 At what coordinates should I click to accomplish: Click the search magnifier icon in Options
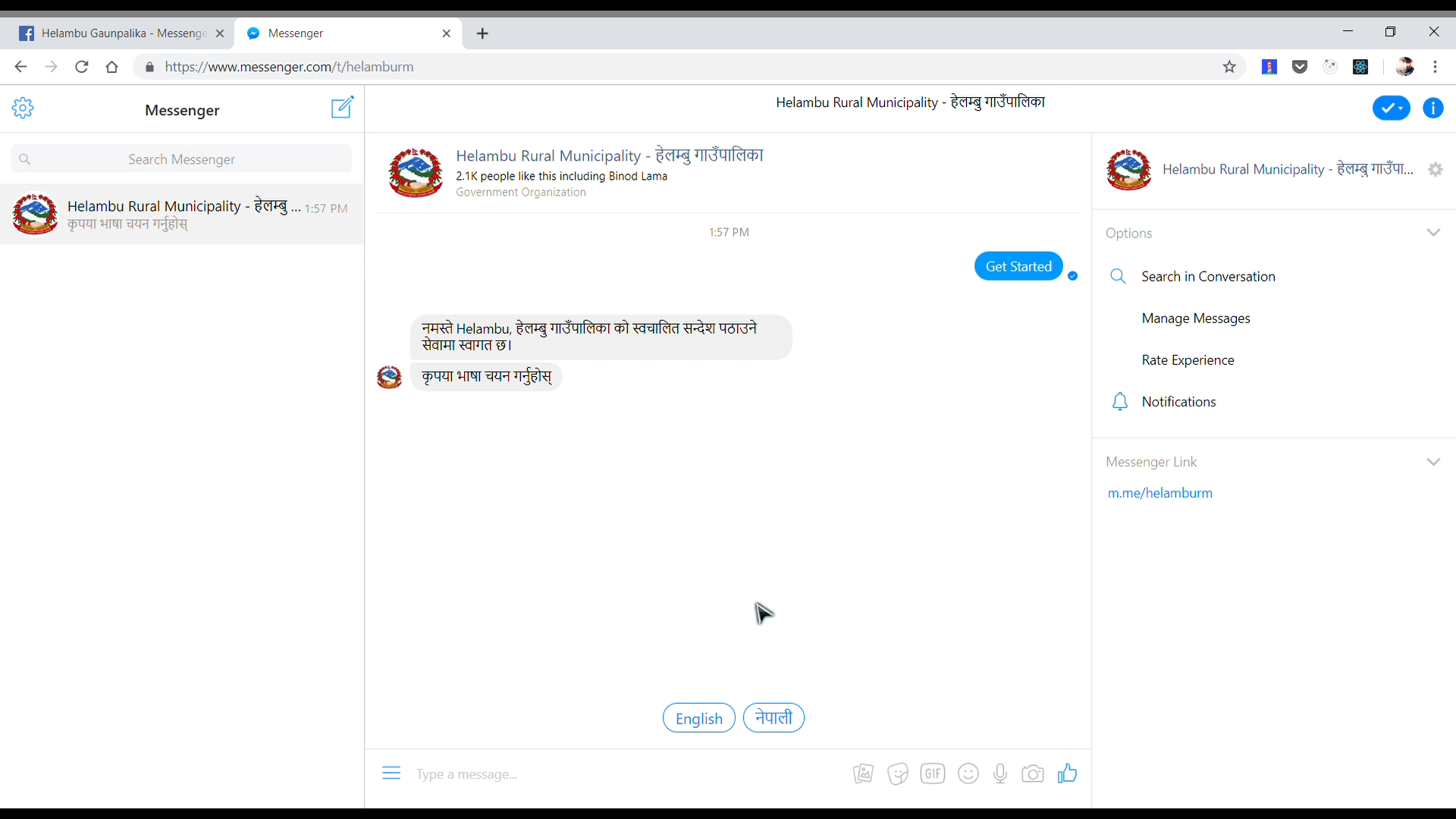[x=1118, y=276]
